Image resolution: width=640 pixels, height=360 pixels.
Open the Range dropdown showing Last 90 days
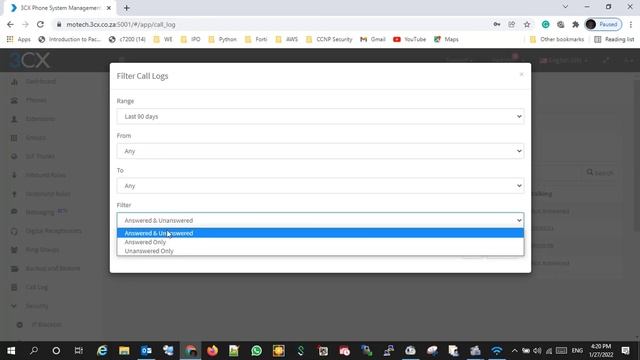click(x=320, y=116)
